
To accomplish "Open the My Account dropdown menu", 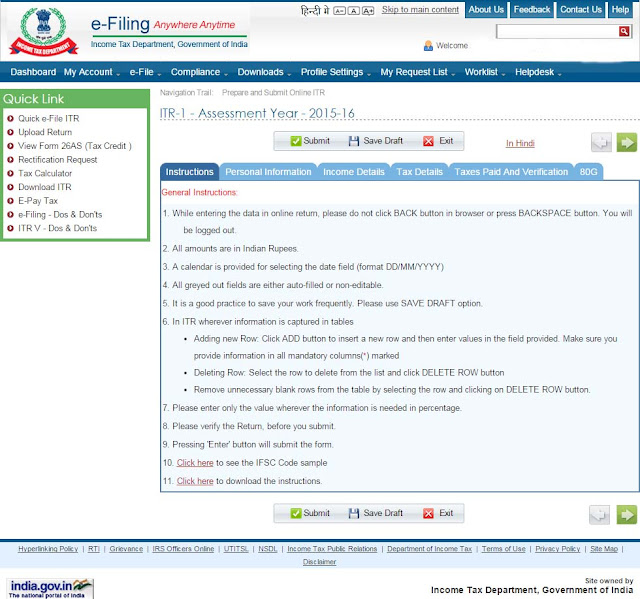I will (92, 72).
